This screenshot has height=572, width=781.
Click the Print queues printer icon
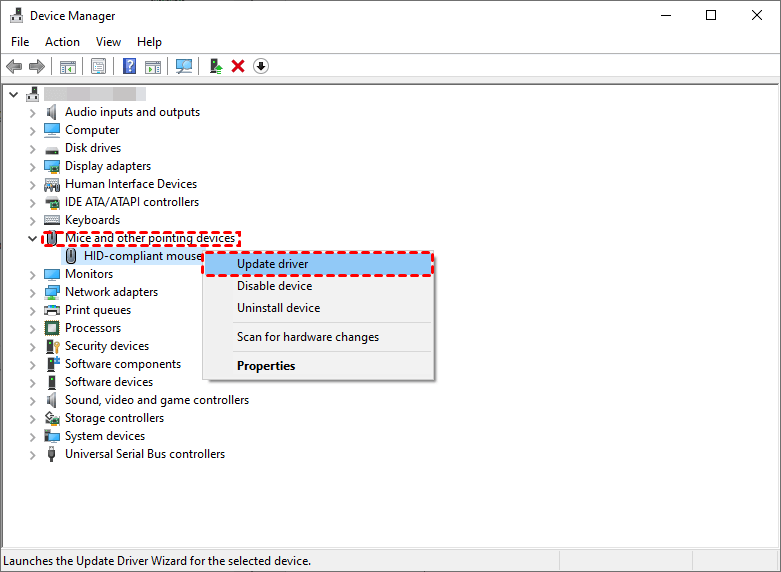coord(52,310)
